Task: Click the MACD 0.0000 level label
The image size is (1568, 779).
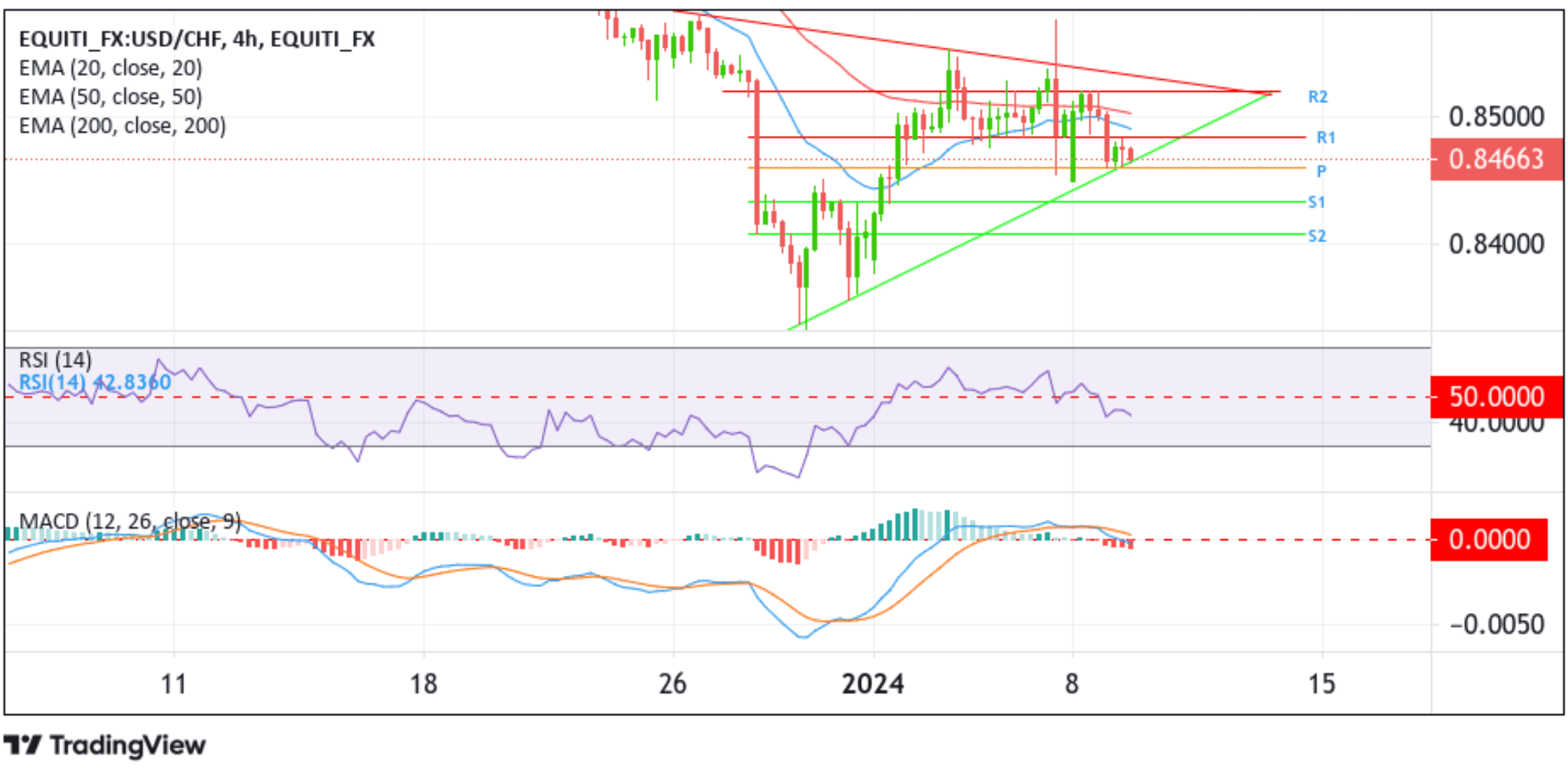Action: [x=1489, y=539]
